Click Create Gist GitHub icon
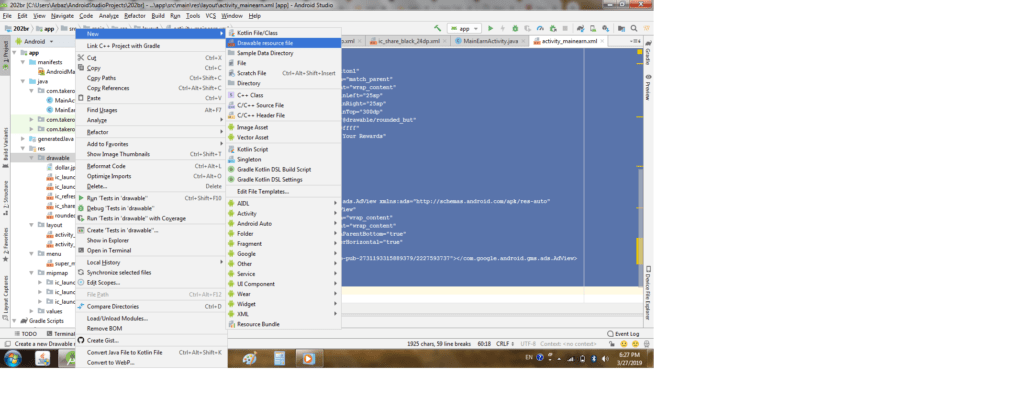 [x=81, y=340]
